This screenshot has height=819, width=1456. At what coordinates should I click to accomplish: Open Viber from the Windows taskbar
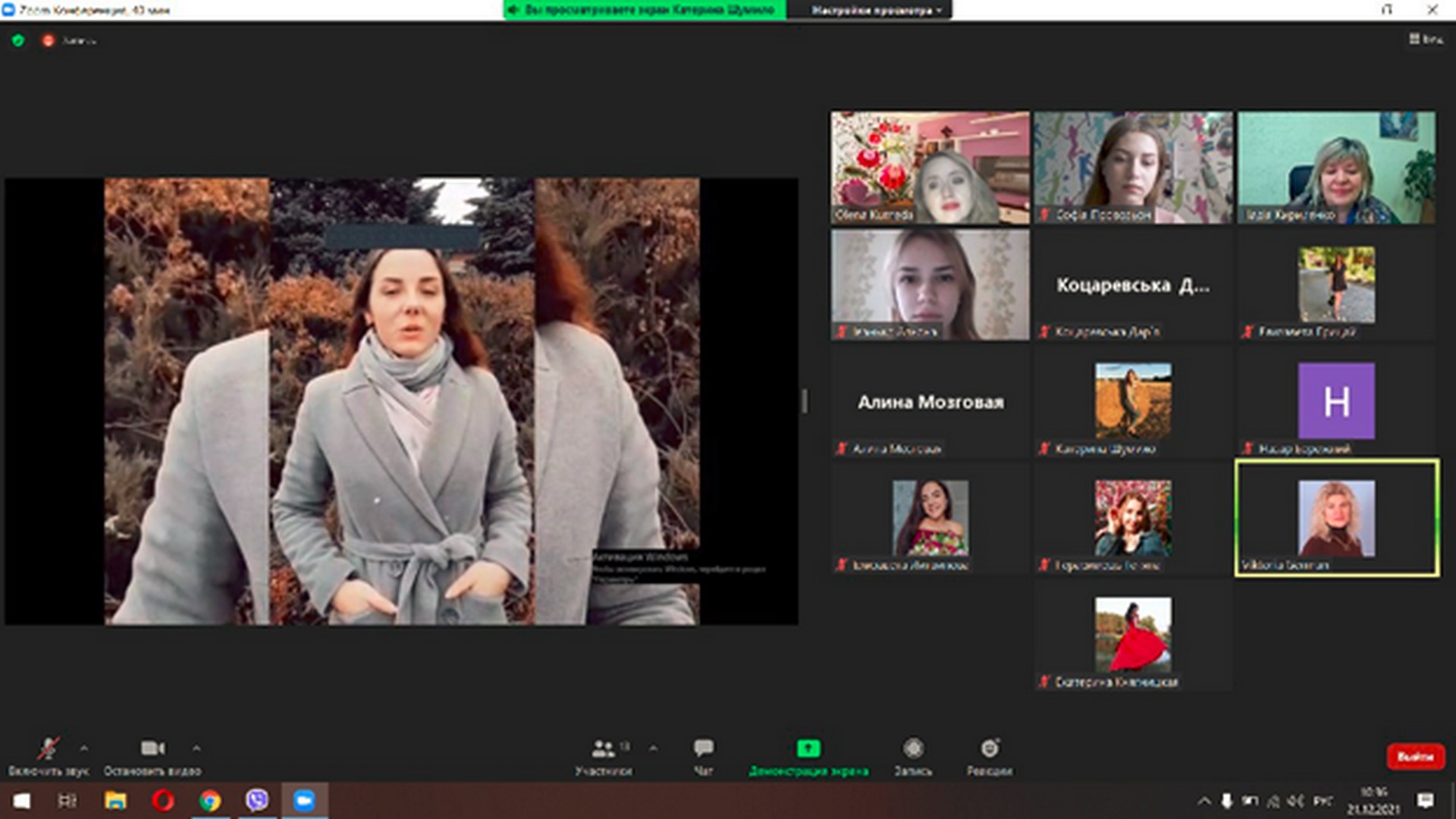(x=257, y=800)
